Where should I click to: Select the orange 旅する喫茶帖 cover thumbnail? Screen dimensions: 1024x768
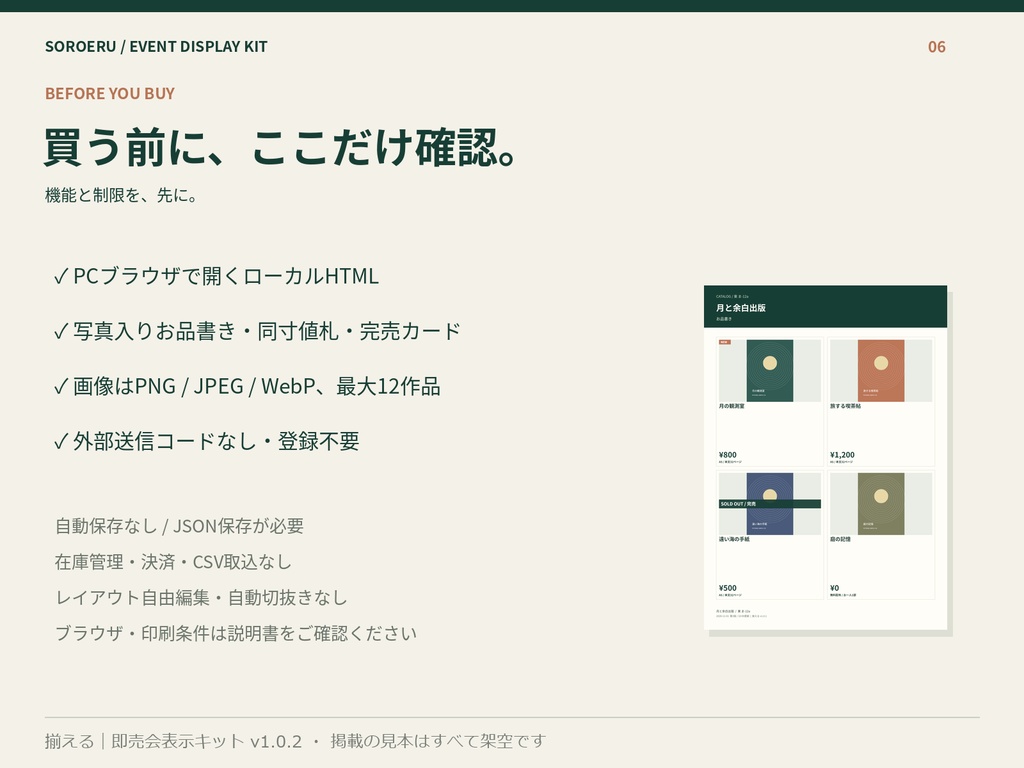pyautogui.click(x=881, y=370)
